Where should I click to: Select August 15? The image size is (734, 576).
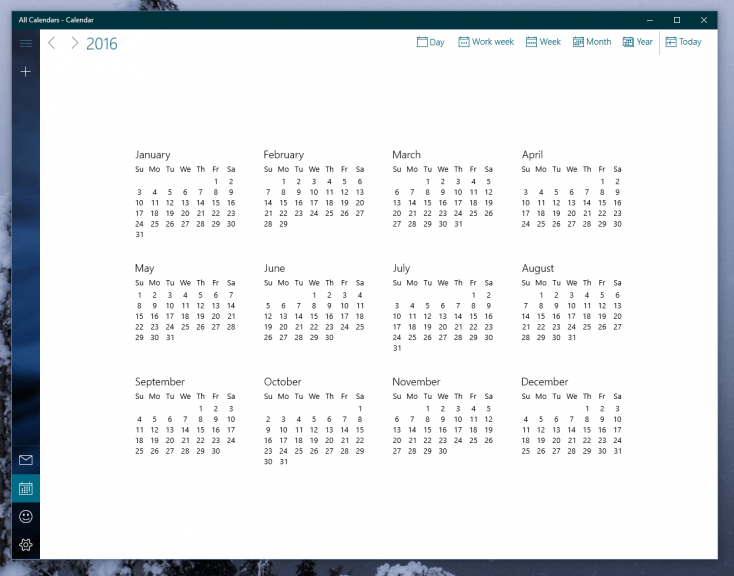[x=541, y=317]
